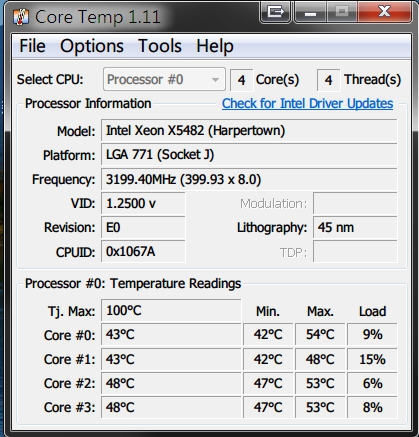
Task: Click the Tj. Max 100°C field
Action: pyautogui.click(x=171, y=311)
